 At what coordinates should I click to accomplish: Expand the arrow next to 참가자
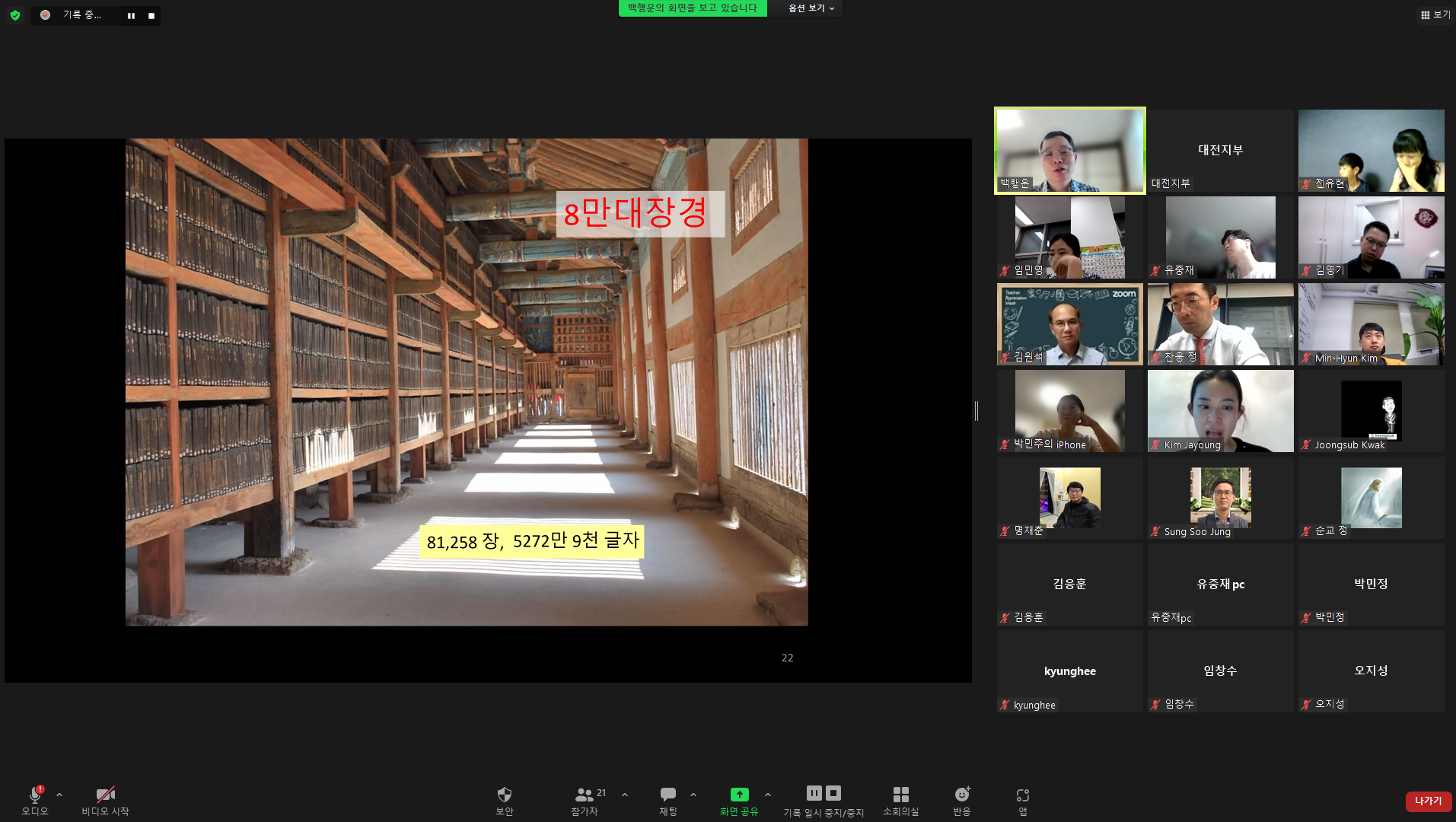tap(625, 795)
